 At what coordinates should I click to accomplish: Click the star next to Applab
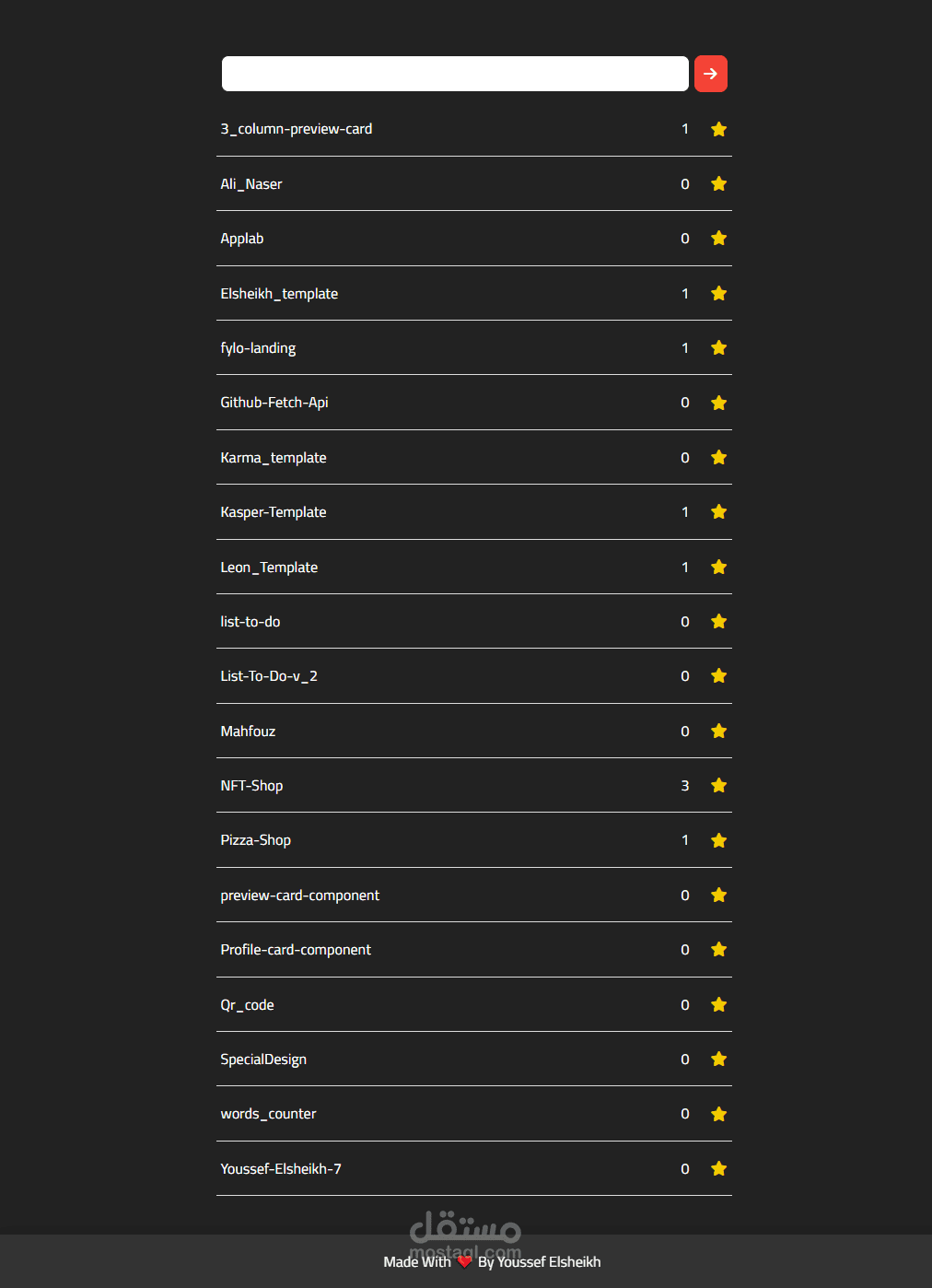pos(719,239)
